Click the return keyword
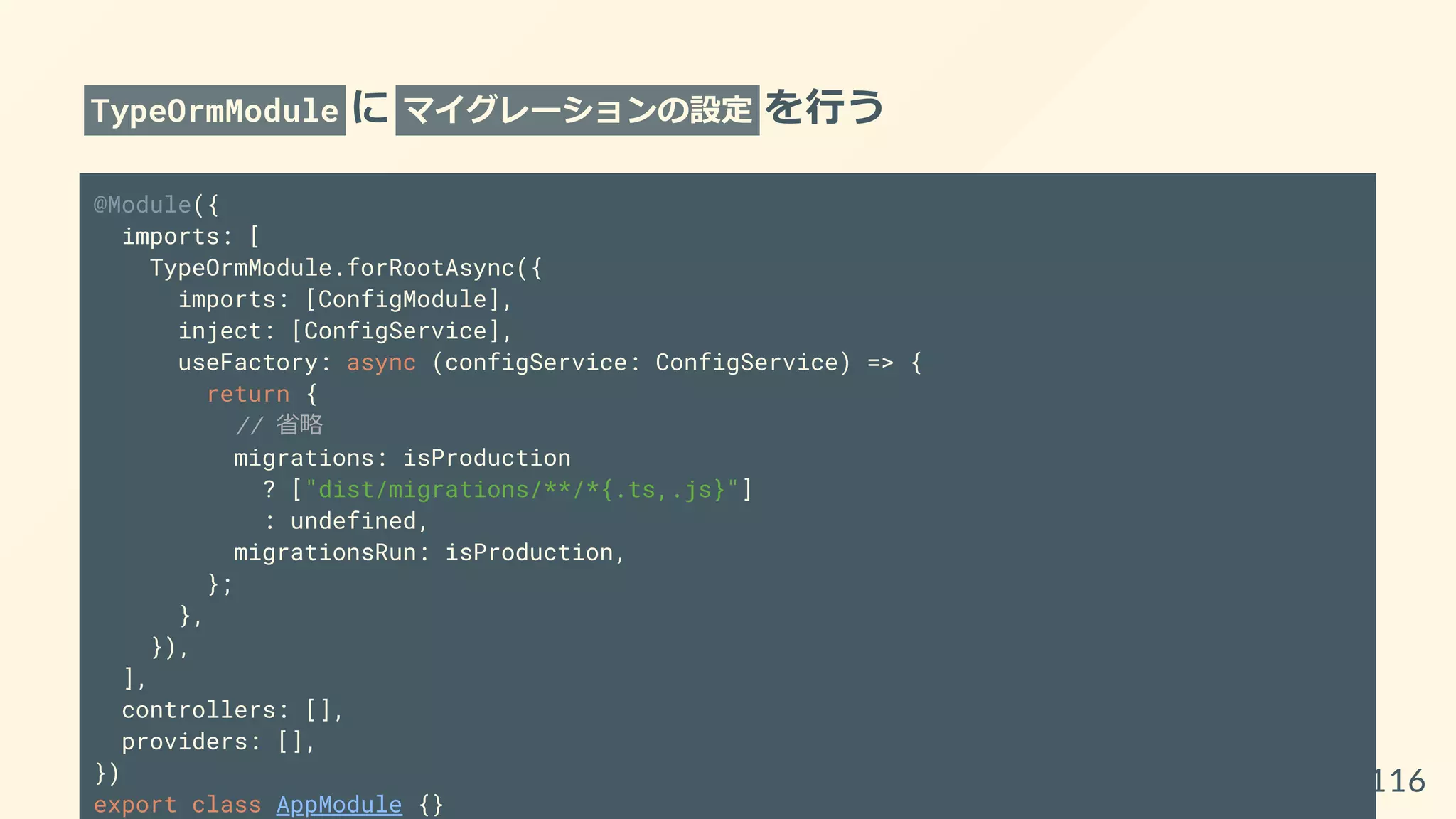This screenshot has width=1456, height=819. [248, 394]
